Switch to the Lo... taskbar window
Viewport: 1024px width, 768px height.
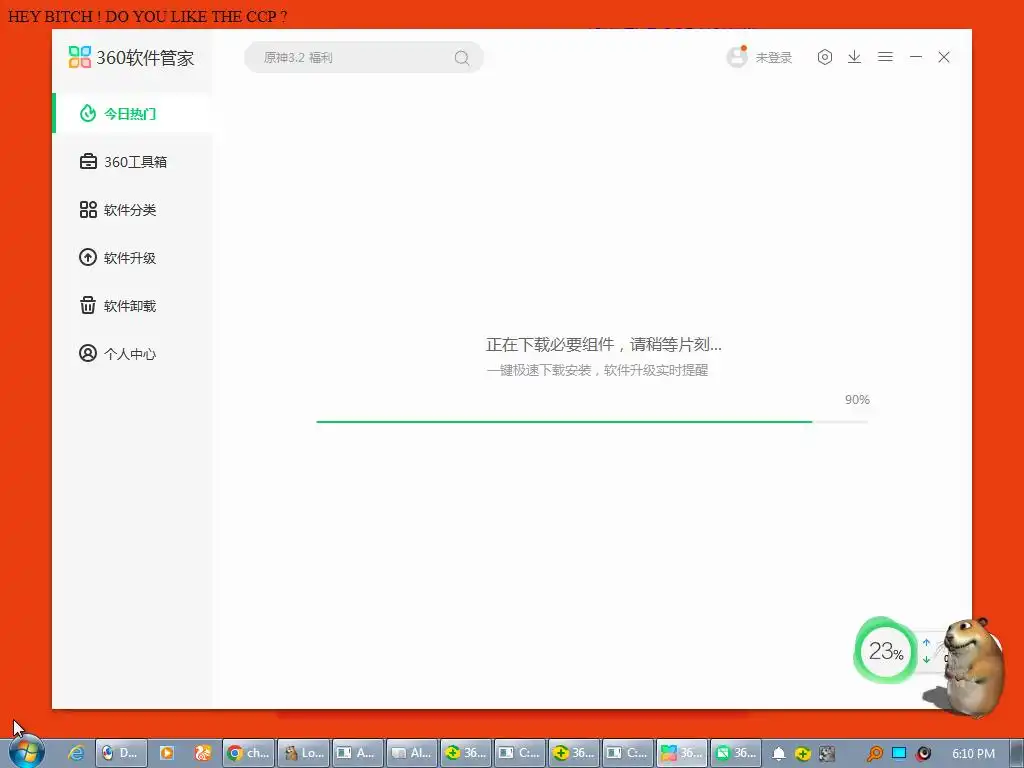point(304,753)
